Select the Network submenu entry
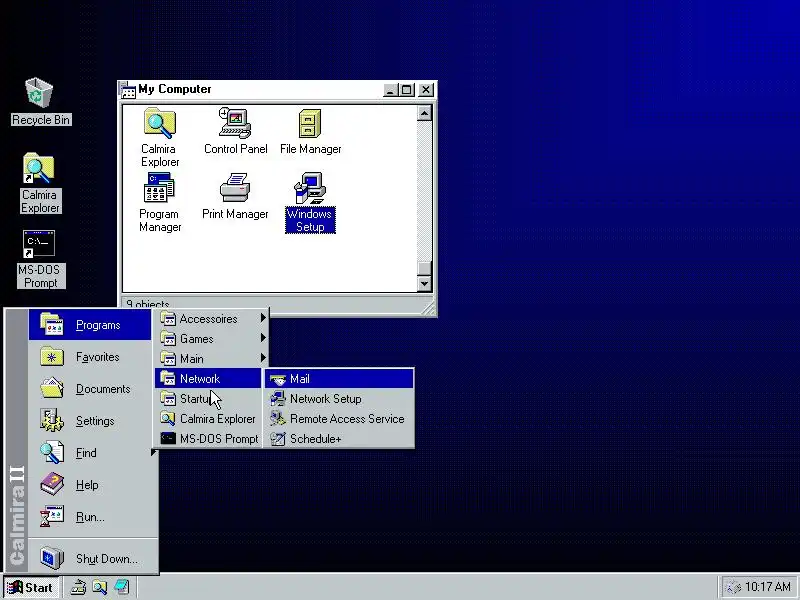 click(208, 379)
